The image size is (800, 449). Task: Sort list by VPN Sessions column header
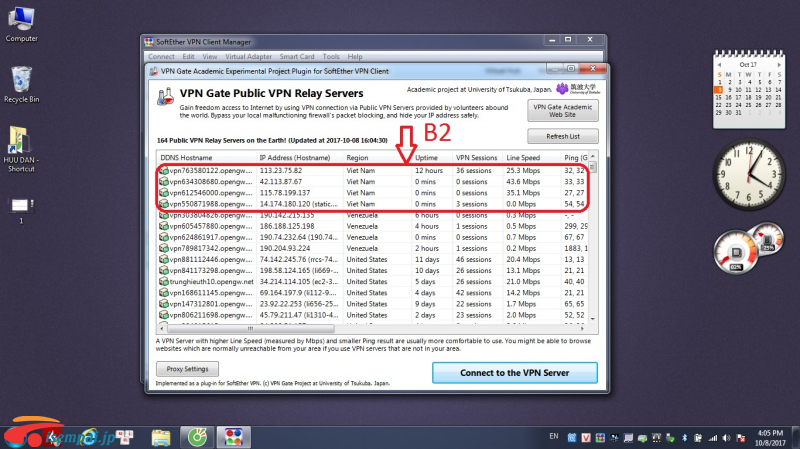click(478, 158)
